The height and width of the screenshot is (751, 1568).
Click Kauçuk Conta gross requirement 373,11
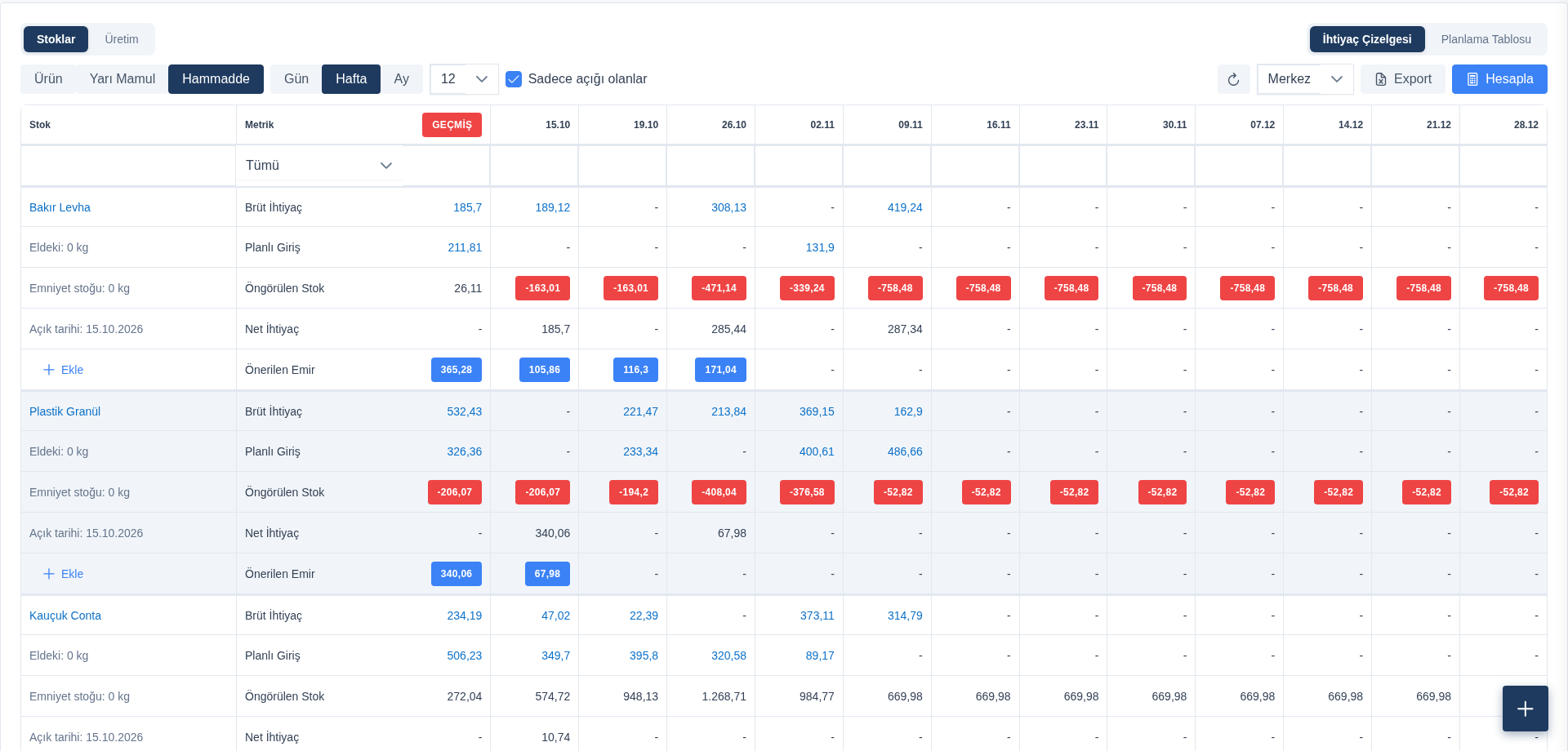coord(817,615)
